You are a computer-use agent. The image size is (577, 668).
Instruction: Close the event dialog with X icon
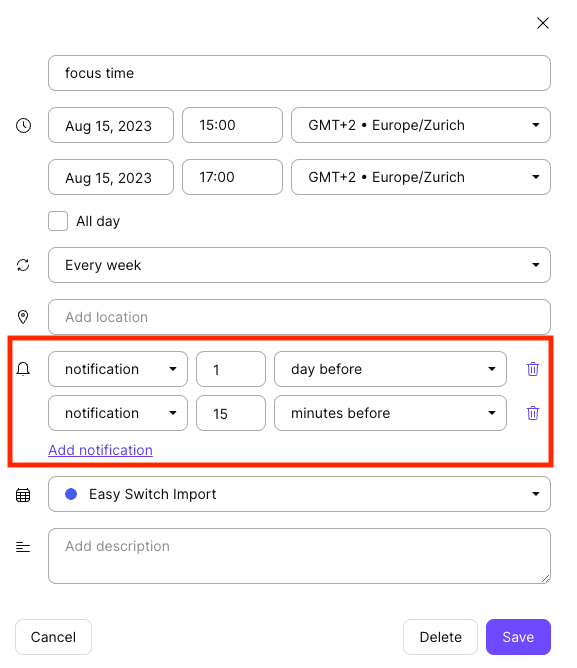(542, 23)
